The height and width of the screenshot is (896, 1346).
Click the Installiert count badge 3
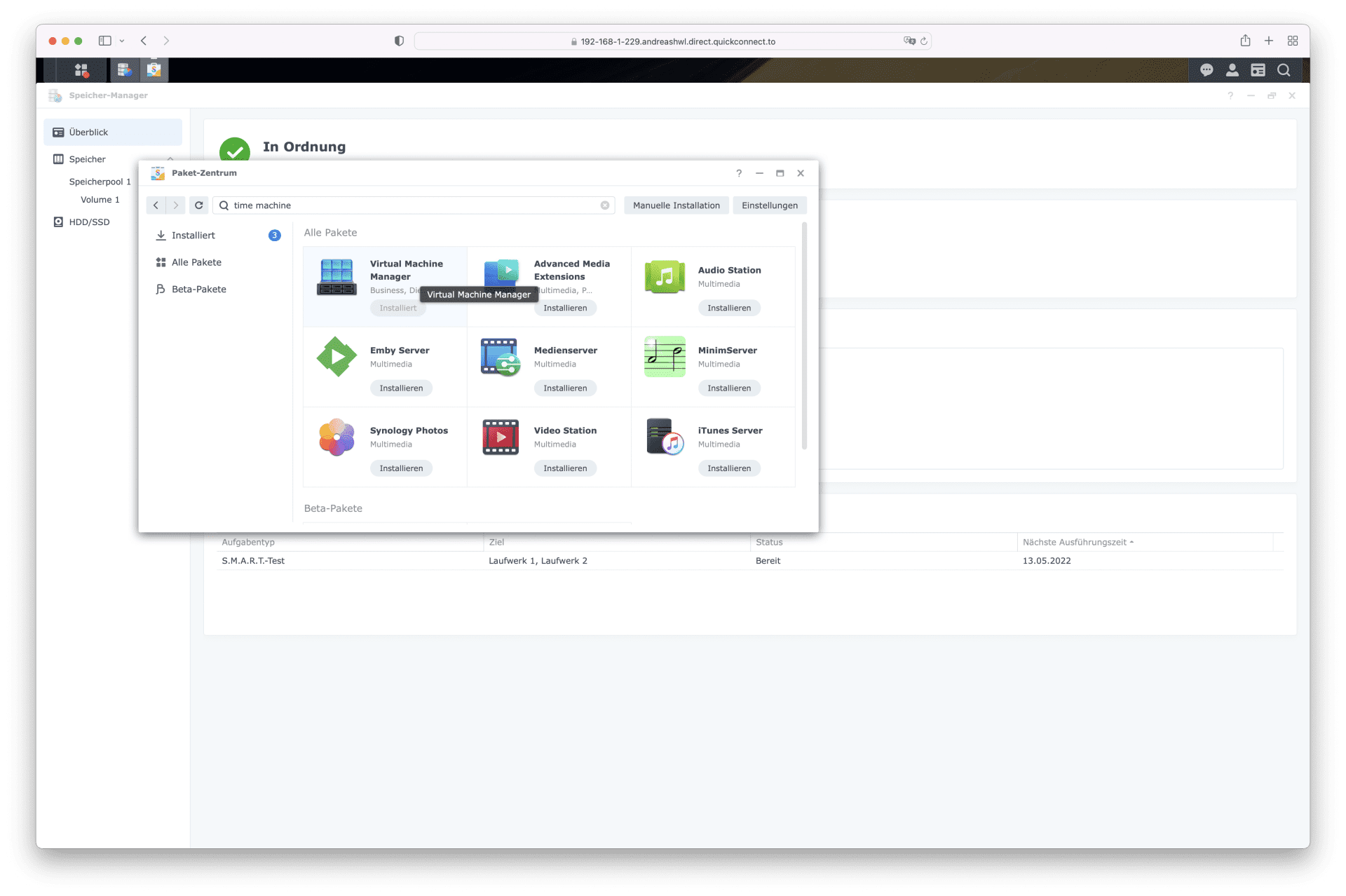click(275, 236)
